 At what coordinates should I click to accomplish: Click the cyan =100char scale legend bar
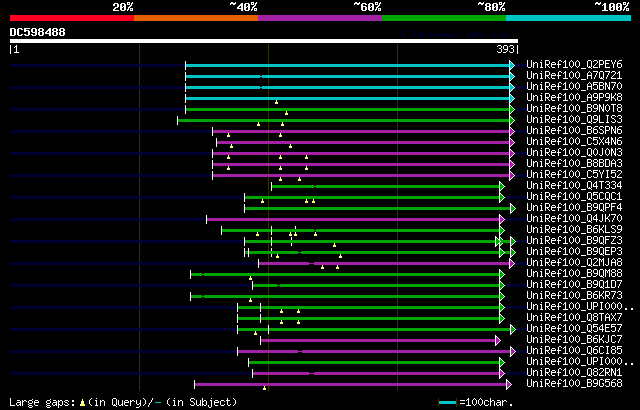click(447, 403)
